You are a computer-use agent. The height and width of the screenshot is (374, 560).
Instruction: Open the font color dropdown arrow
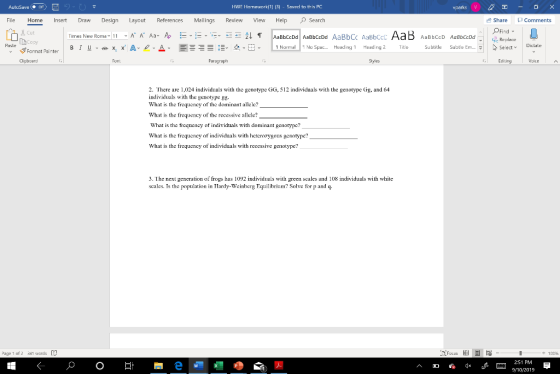pos(169,48)
